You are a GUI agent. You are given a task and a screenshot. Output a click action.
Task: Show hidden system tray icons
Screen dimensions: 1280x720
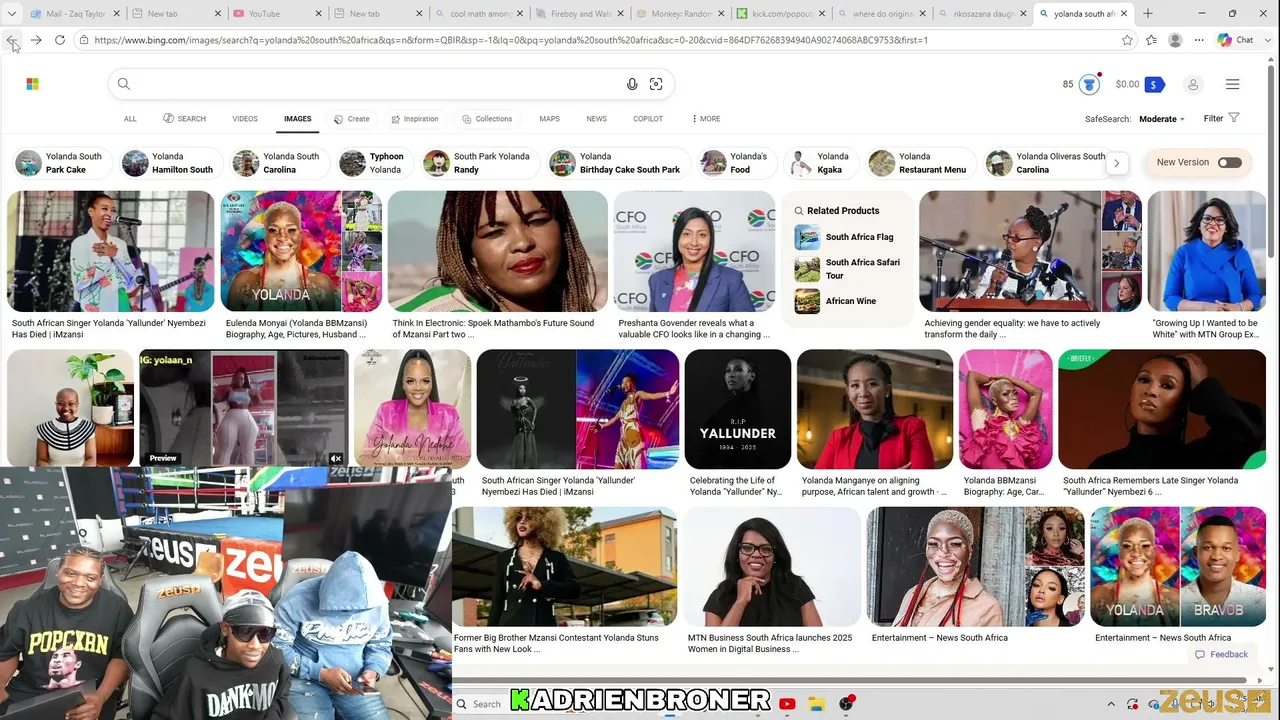pyautogui.click(x=1111, y=704)
